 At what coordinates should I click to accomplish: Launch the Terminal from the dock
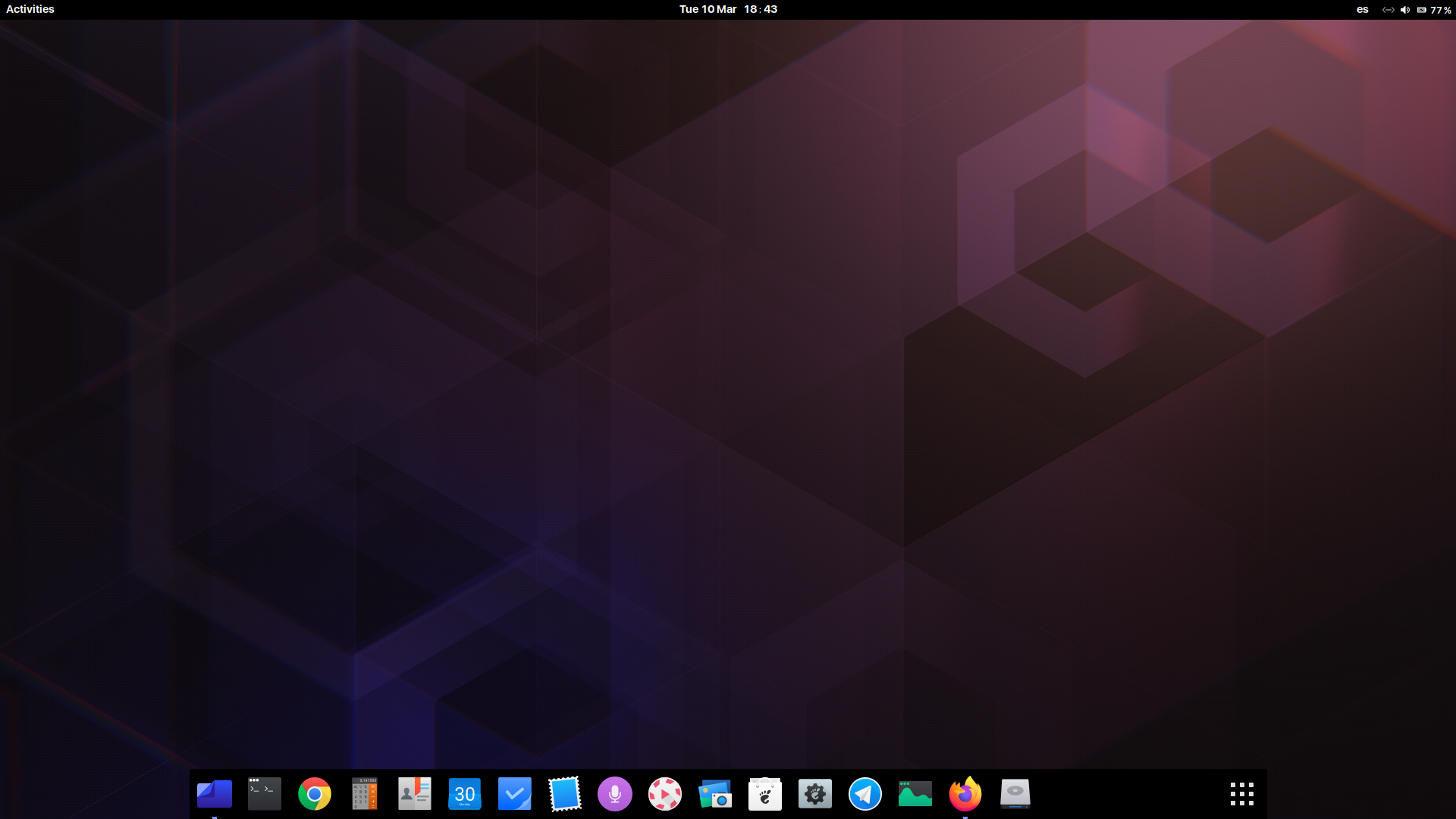(x=265, y=794)
